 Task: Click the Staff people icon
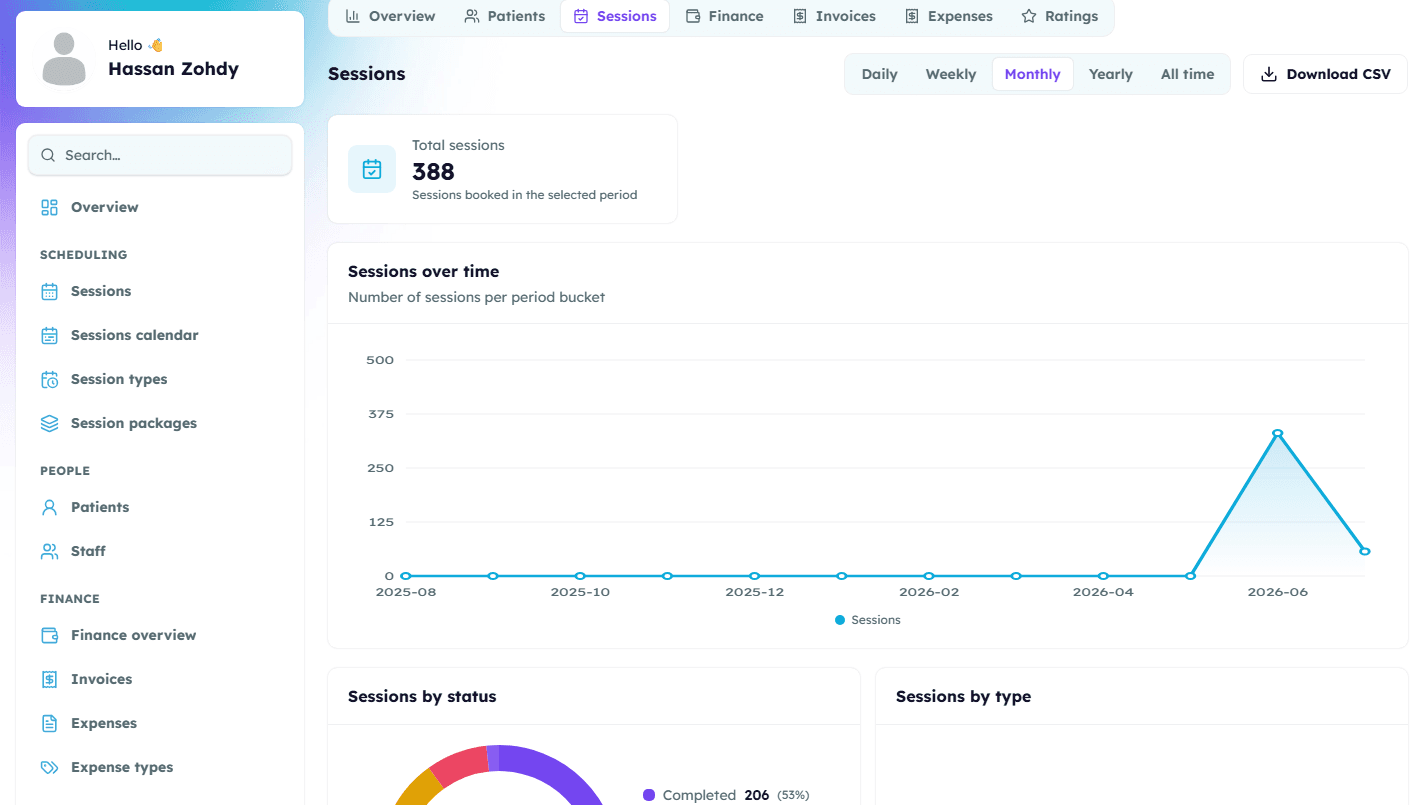click(49, 552)
